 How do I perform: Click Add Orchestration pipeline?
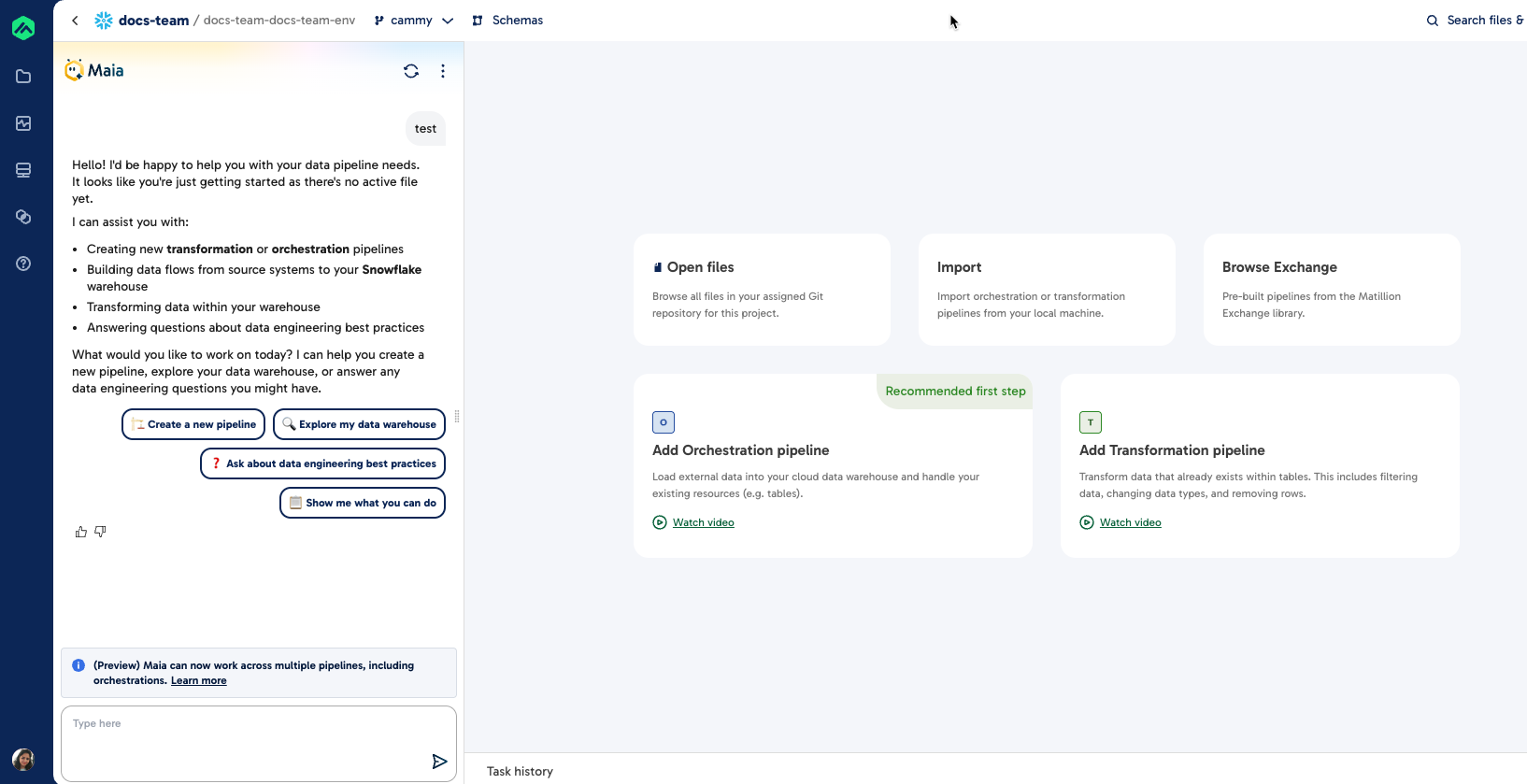tap(833, 465)
